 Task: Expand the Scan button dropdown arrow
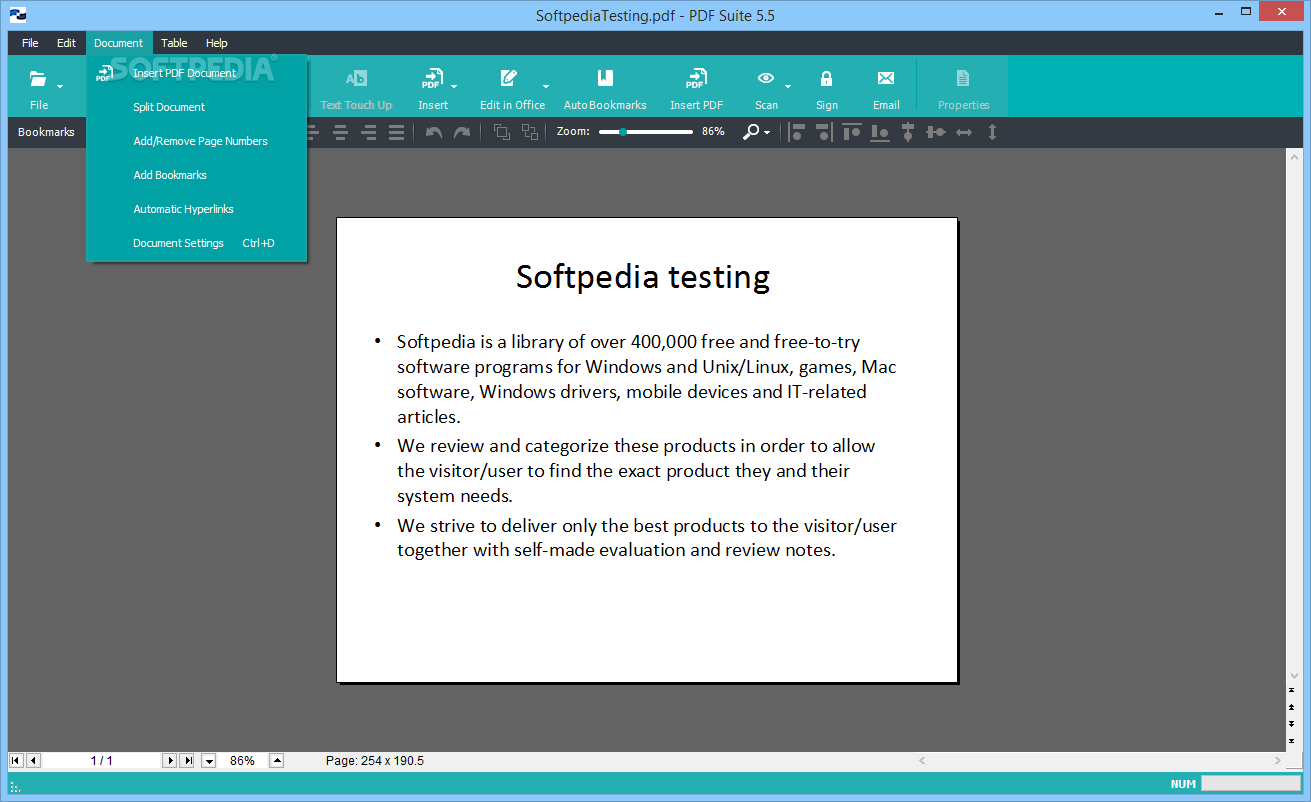(x=788, y=87)
